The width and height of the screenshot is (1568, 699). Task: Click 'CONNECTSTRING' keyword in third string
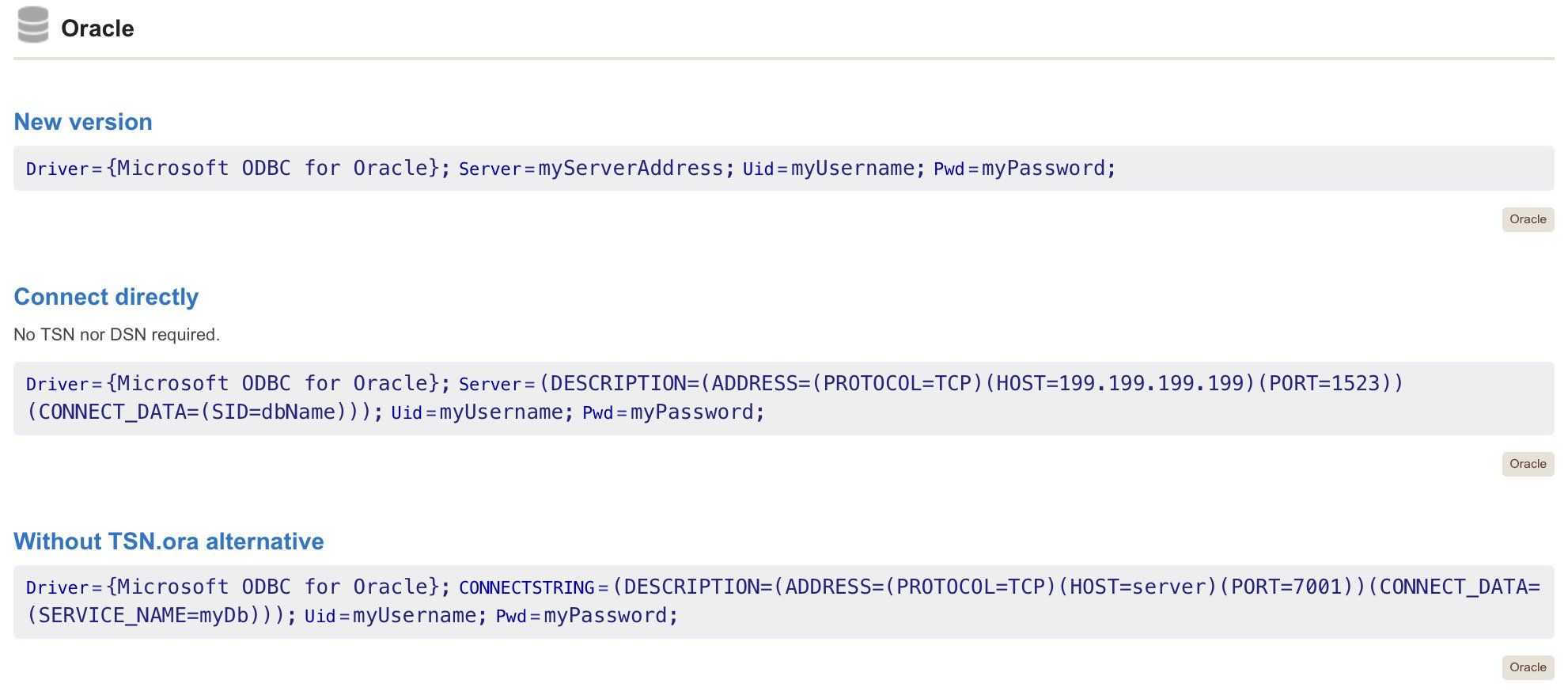(527, 587)
